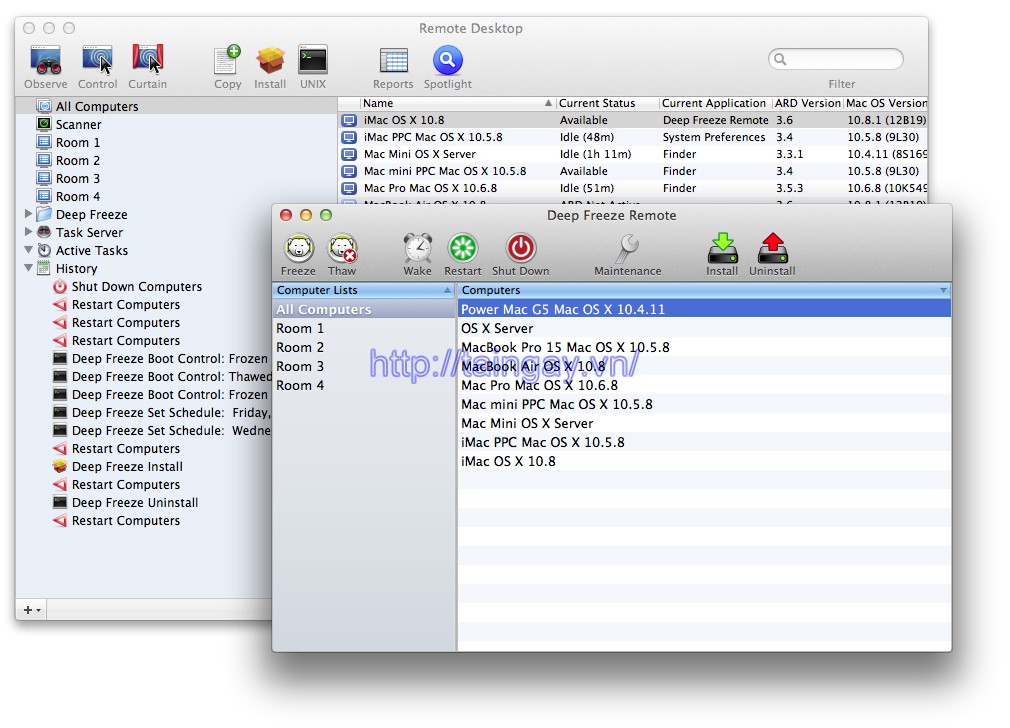
Task: Collapse the Active Tasks section
Action: click(x=30, y=250)
